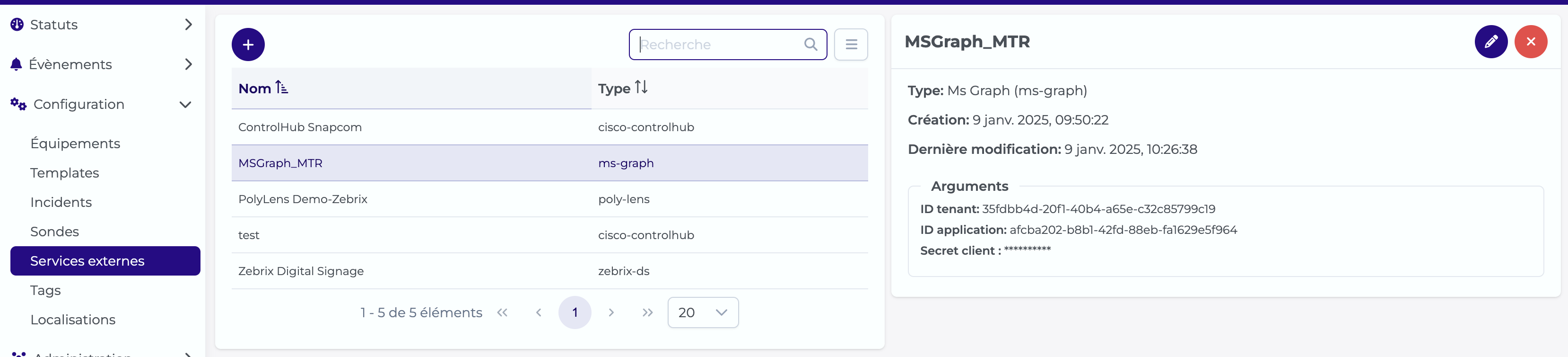
Task: Go to last page double-chevron
Action: pos(647,312)
